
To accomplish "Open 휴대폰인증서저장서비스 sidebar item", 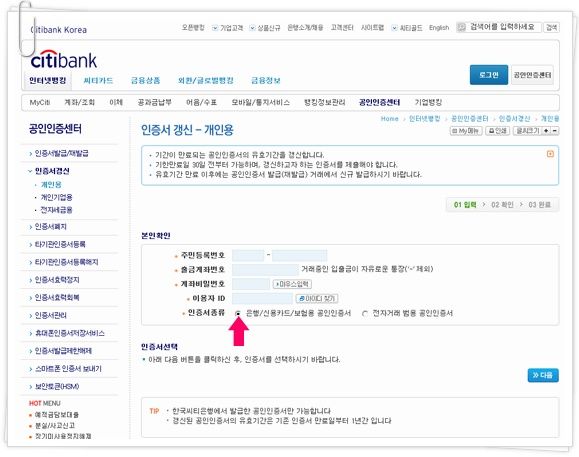I will coord(67,333).
